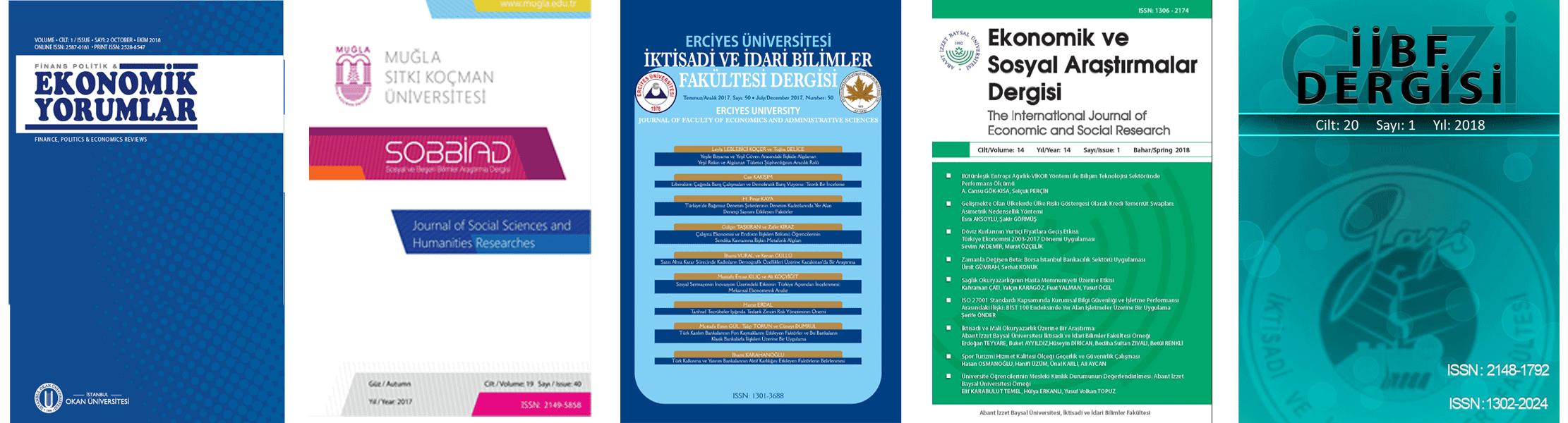Click 'ISSN: 1306 - 2174' in green header
The width and height of the screenshot is (1568, 423).
tap(1163, 11)
